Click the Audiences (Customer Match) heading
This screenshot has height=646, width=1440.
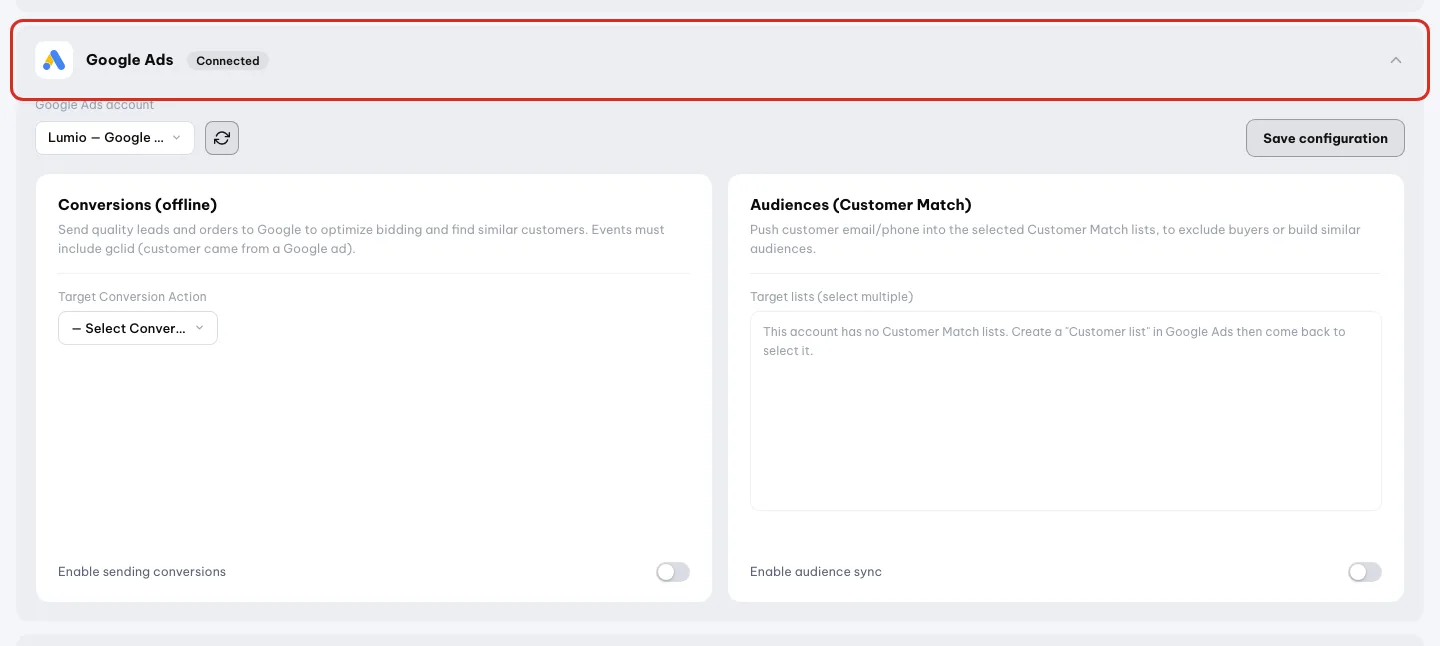click(861, 205)
